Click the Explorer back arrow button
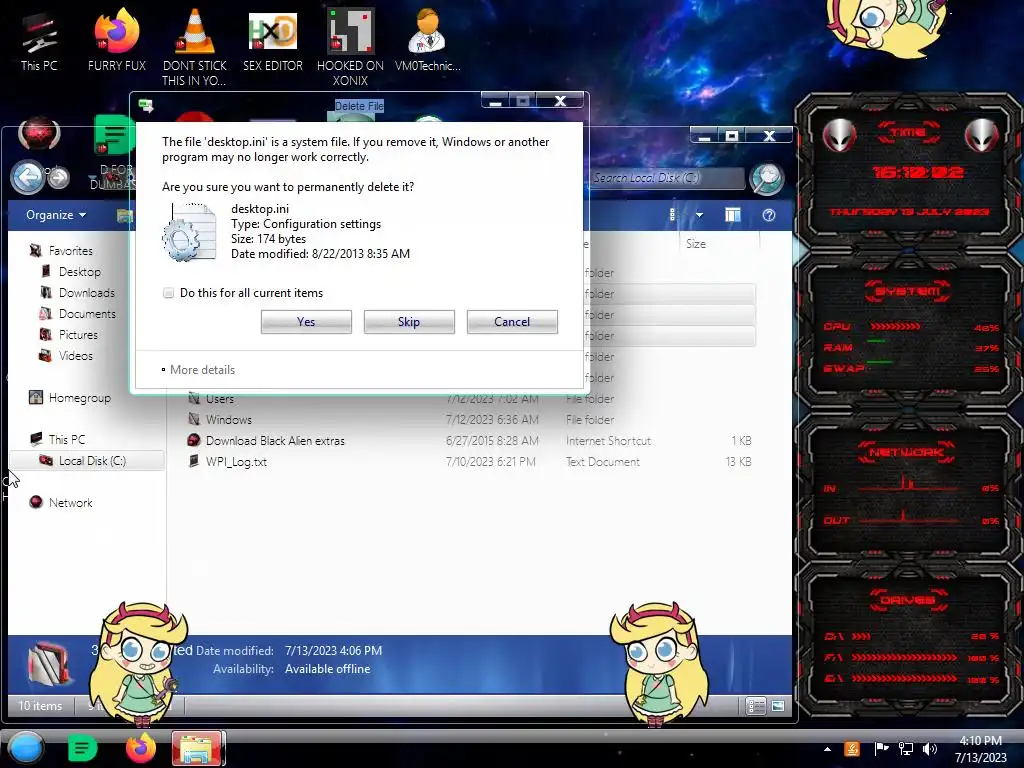This screenshot has height=768, width=1024. 27,177
